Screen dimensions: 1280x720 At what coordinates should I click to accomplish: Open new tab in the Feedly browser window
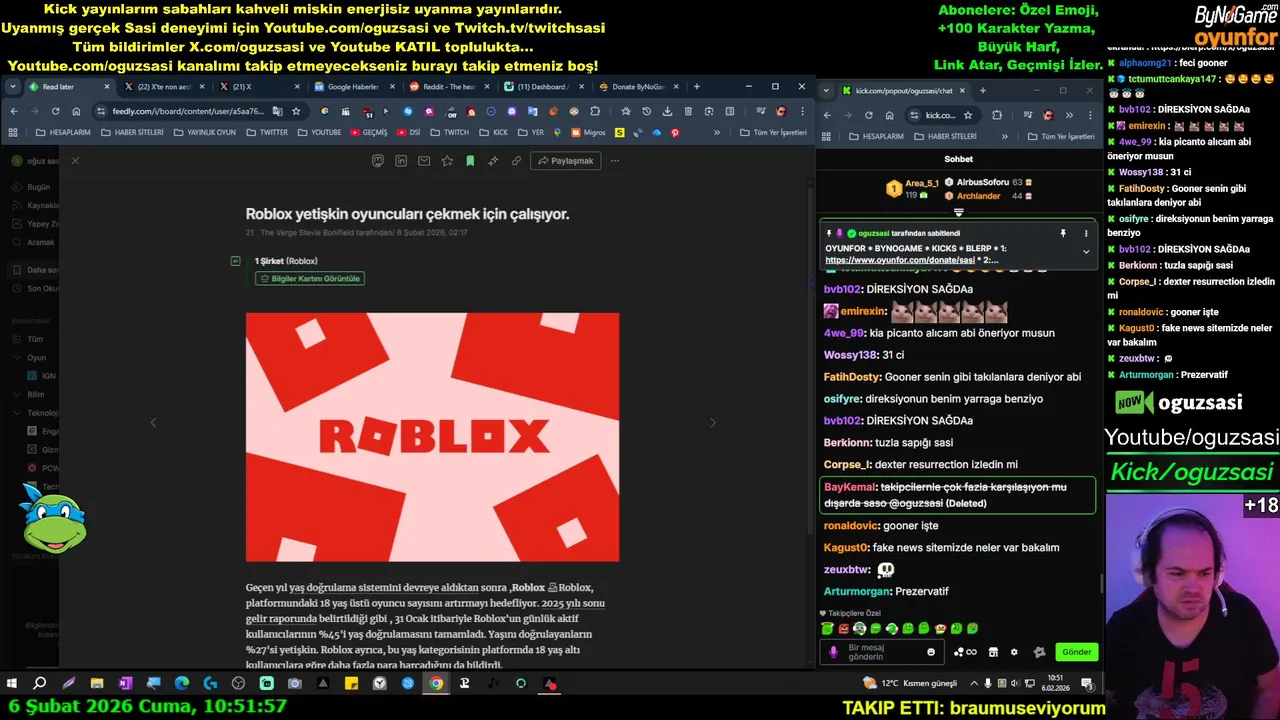point(698,87)
